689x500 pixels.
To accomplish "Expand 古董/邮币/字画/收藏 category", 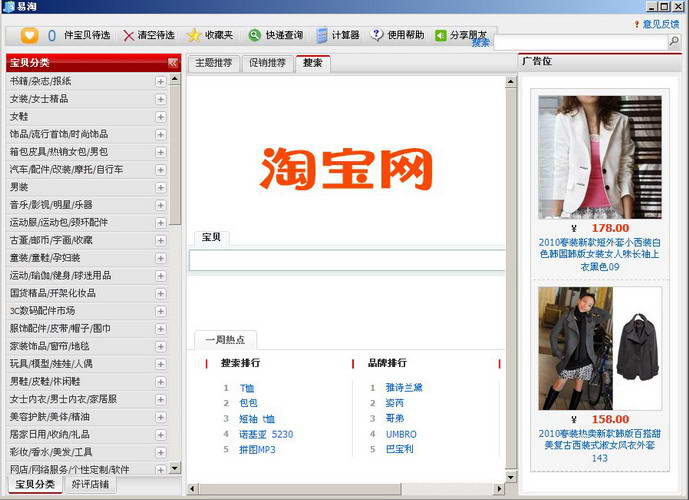I will [x=160, y=240].
